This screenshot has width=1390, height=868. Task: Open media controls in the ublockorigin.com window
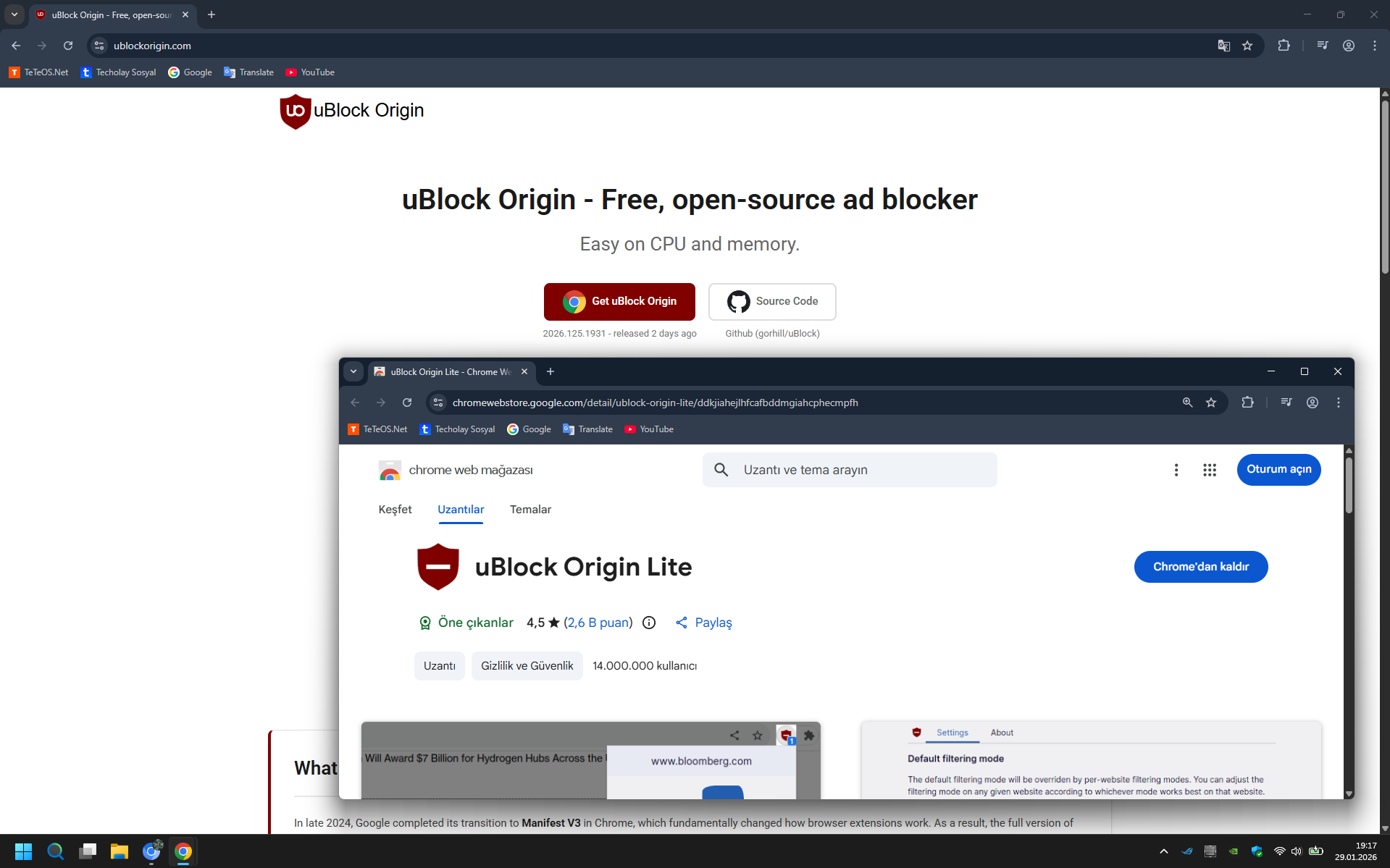(1323, 46)
